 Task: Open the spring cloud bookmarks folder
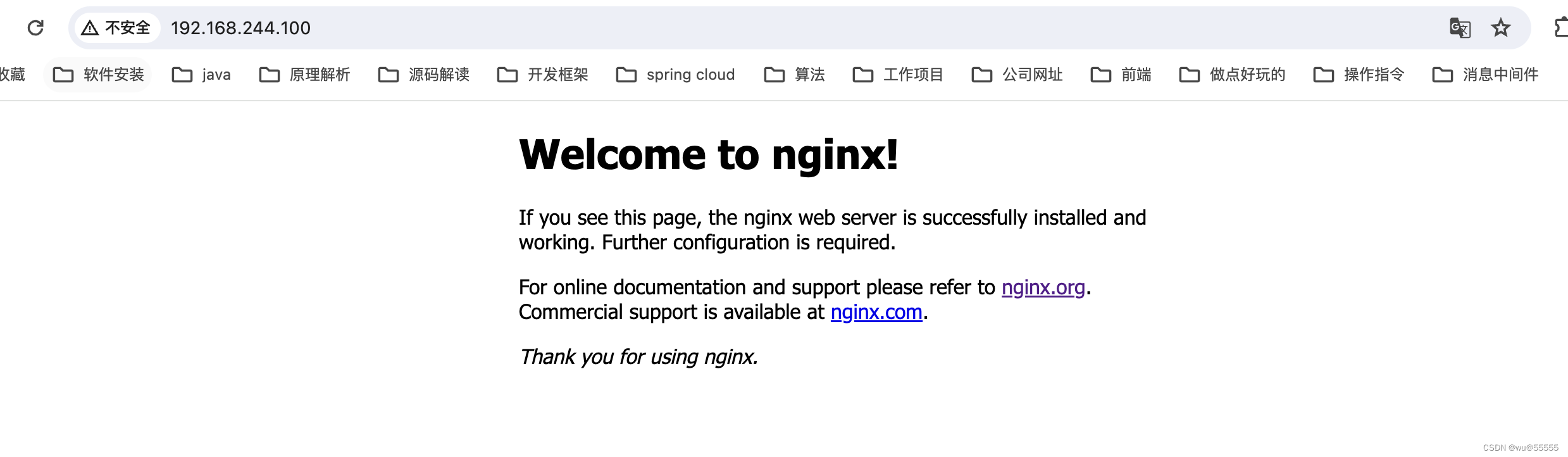(x=676, y=75)
